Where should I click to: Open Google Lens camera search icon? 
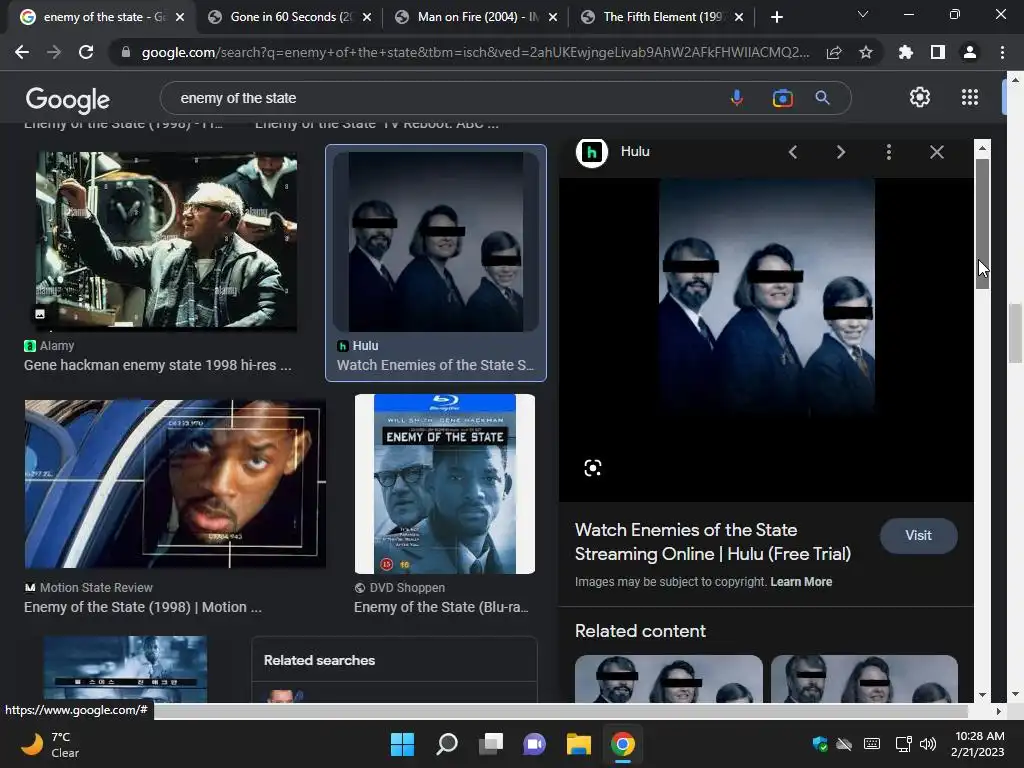[x=782, y=98]
